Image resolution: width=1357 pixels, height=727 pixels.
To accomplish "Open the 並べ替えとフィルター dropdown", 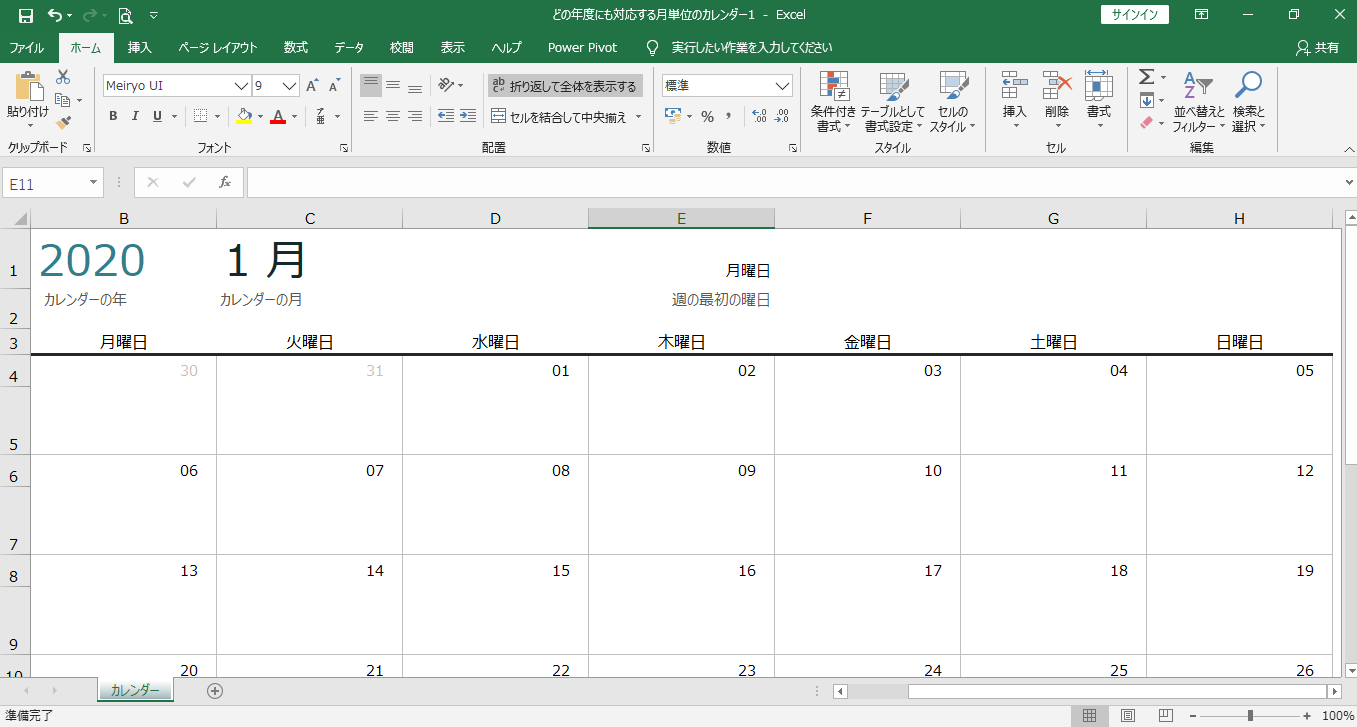I will coord(1198,100).
